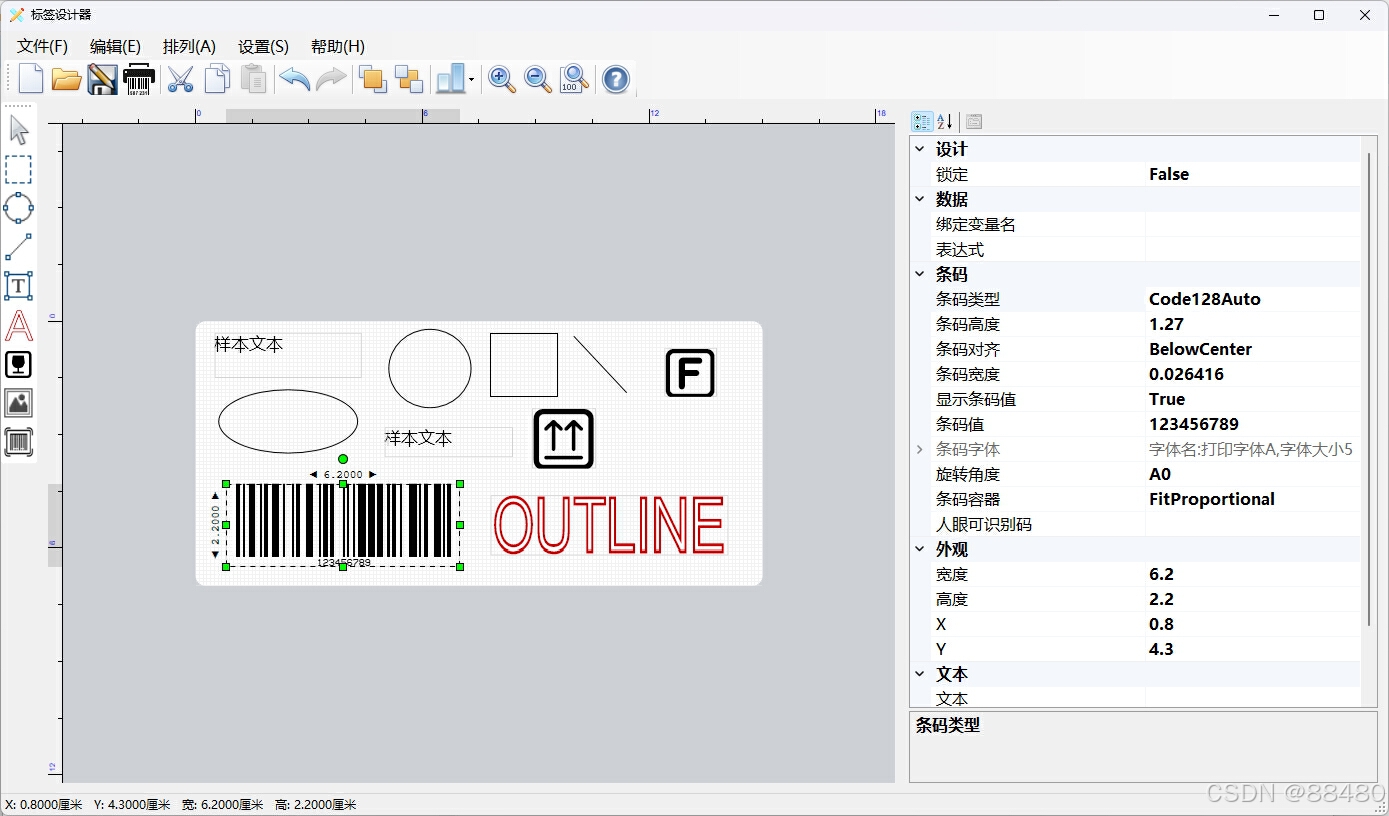Open the help question mark icon
Image resolution: width=1389 pixels, height=816 pixels.
(x=616, y=79)
